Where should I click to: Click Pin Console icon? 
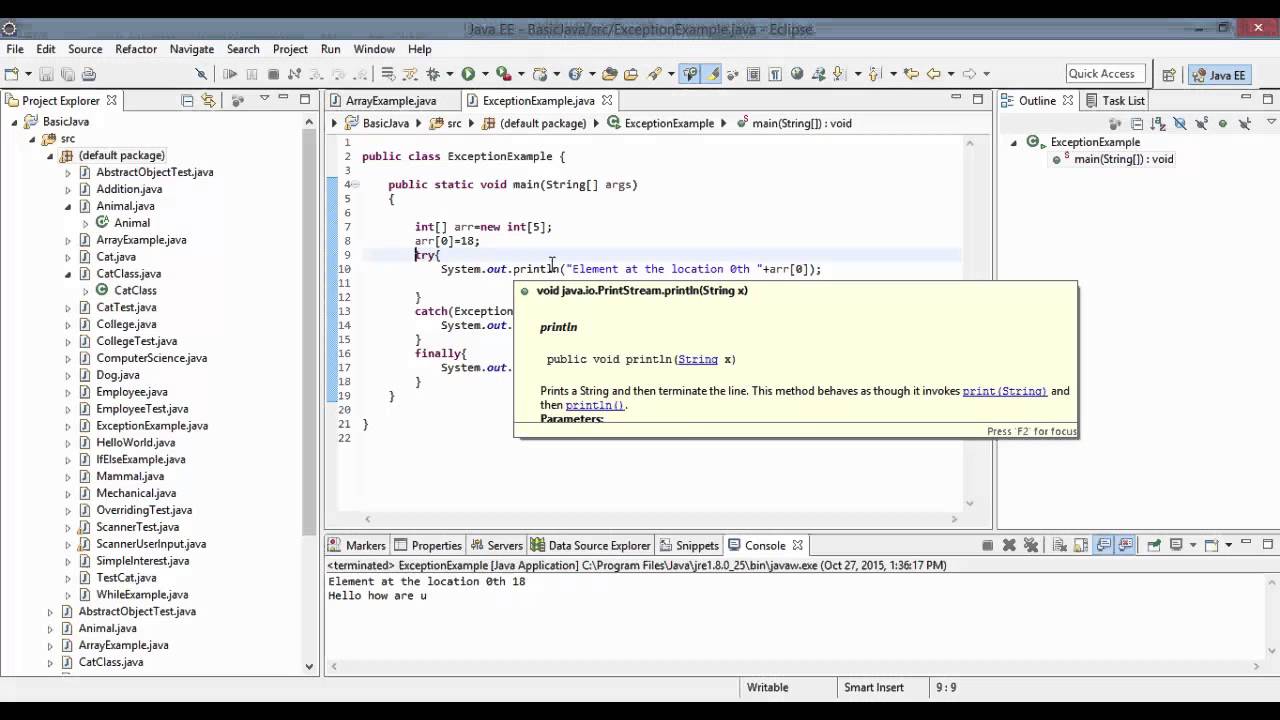click(1154, 545)
